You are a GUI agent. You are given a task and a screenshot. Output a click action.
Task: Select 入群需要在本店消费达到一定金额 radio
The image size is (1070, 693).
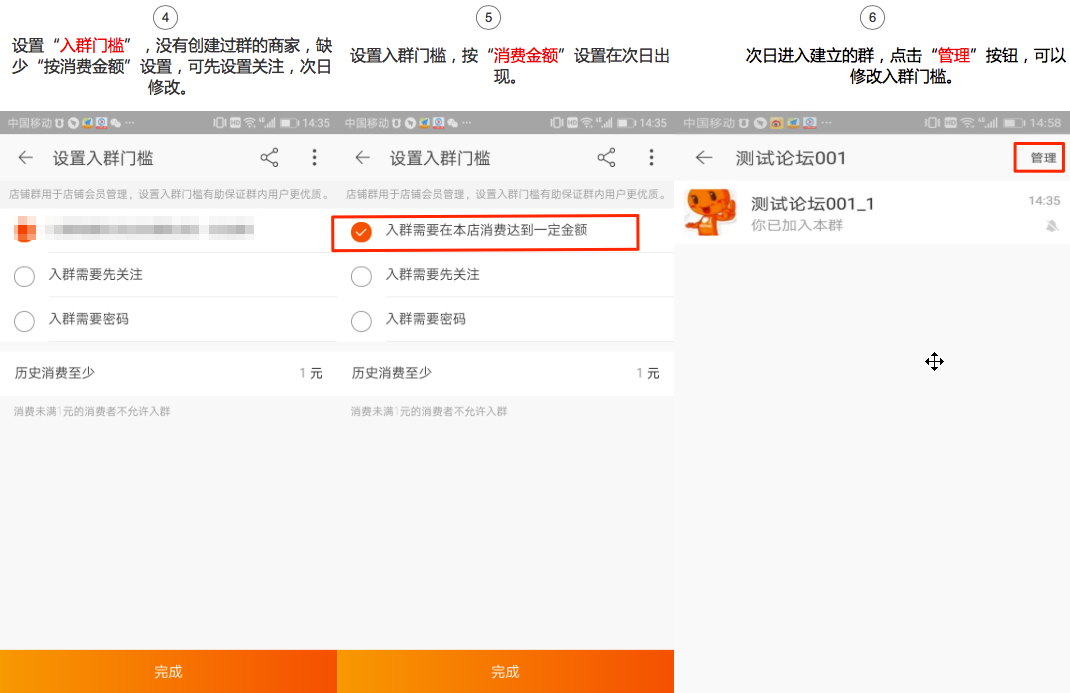tap(361, 232)
